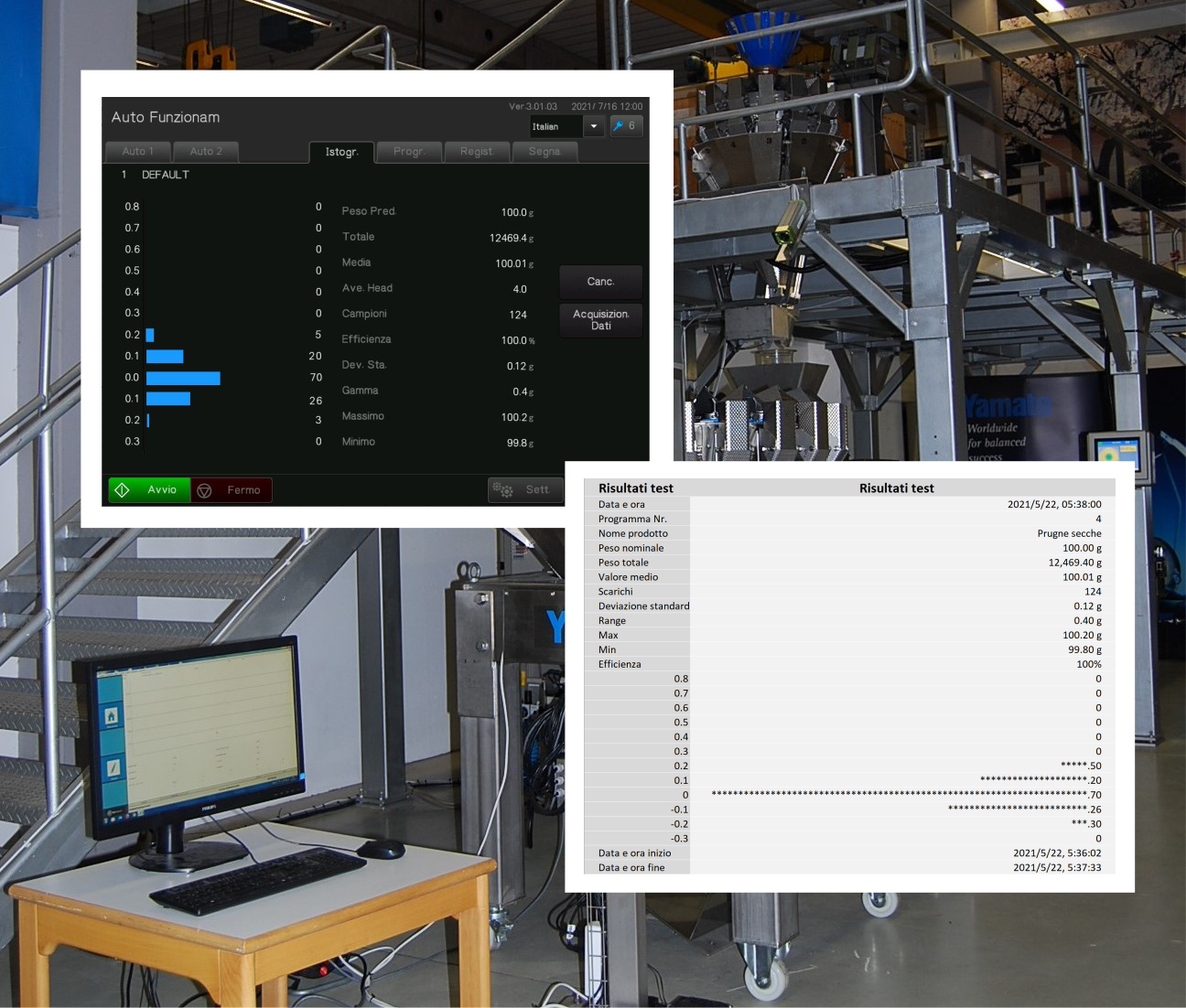1186x1008 pixels.
Task: Click the blue key access-level icon
Action: 627,126
